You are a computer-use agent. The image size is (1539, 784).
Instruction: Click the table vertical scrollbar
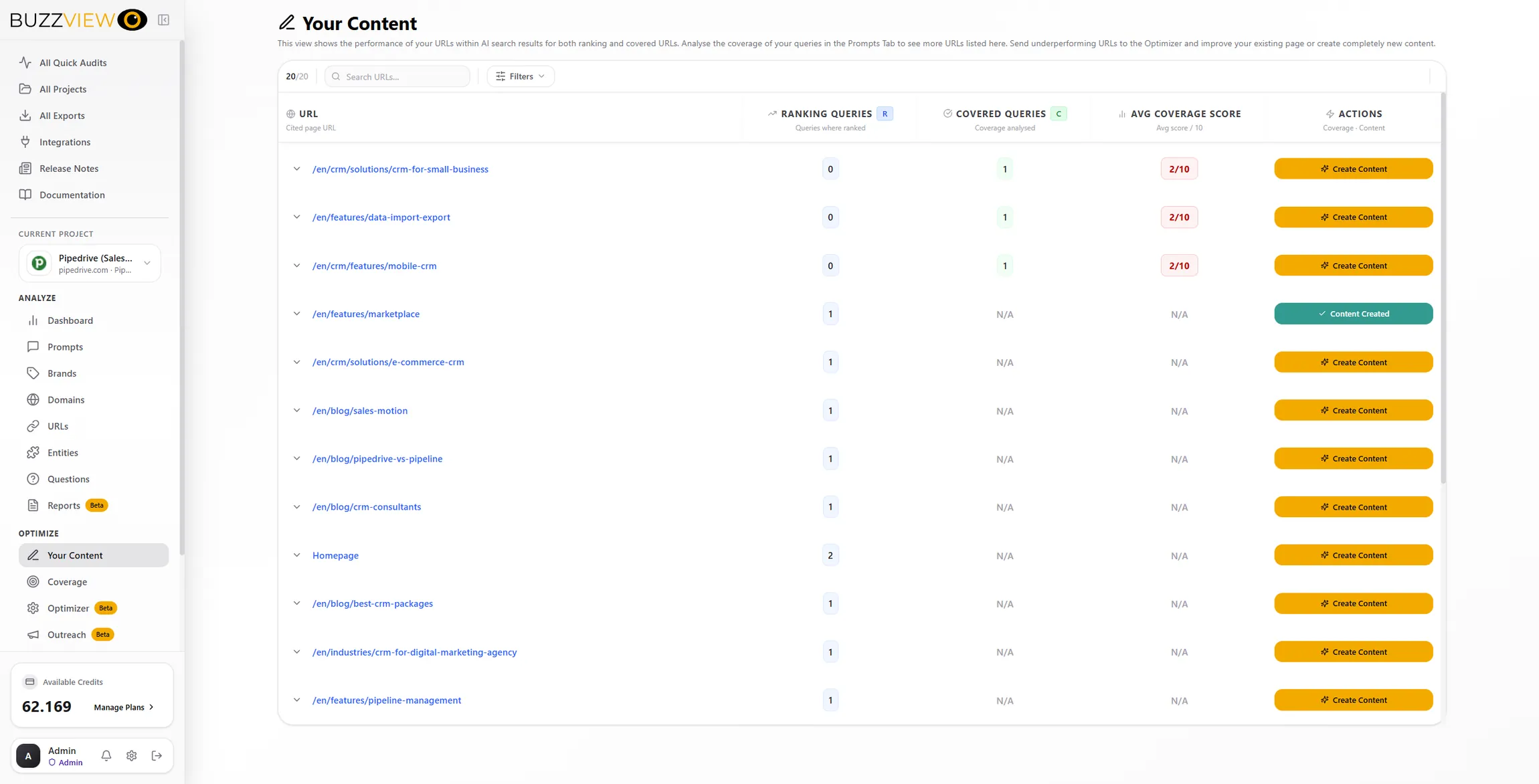pos(1443,288)
